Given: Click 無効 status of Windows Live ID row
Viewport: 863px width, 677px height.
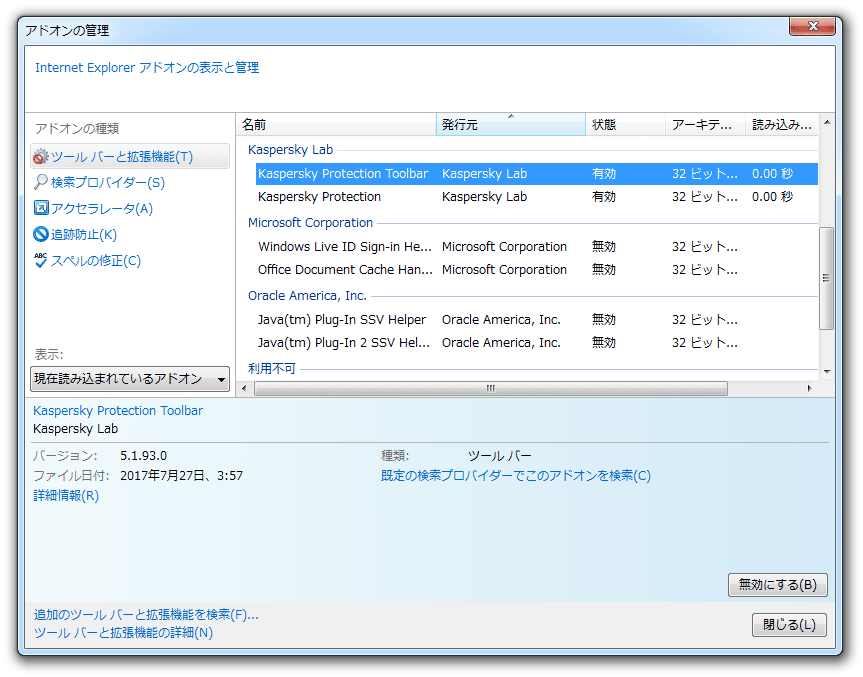Looking at the screenshot, I should [x=604, y=247].
